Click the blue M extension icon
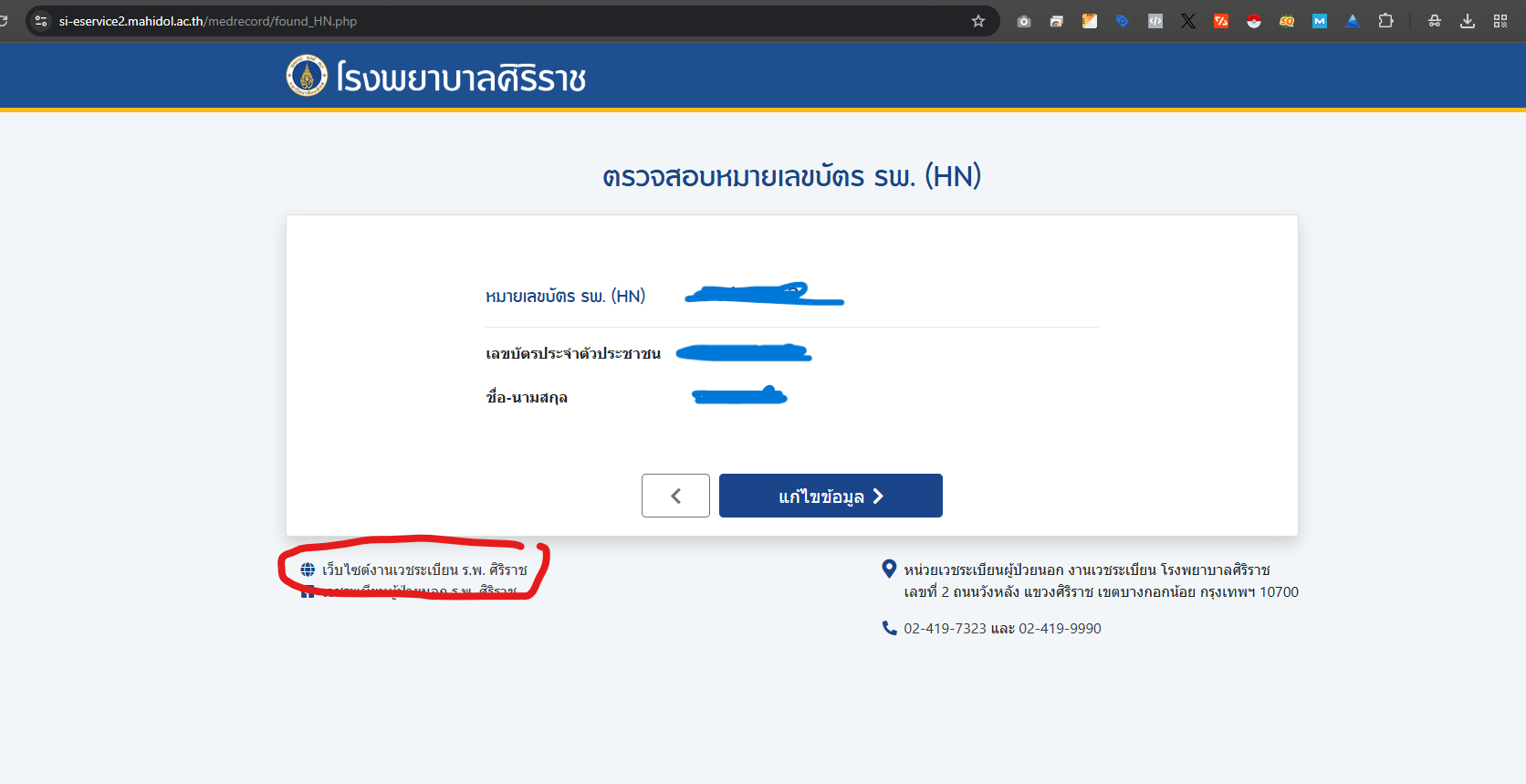Viewport: 1526px width, 784px height. tap(1320, 21)
